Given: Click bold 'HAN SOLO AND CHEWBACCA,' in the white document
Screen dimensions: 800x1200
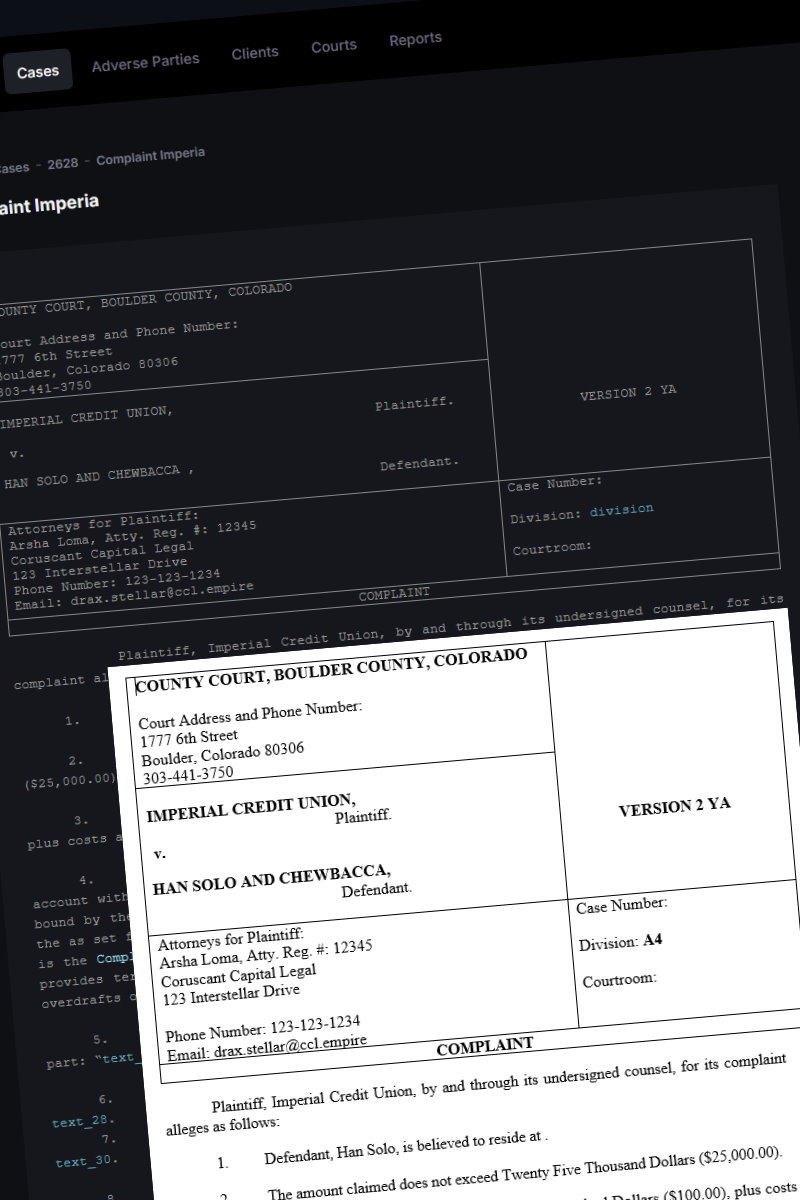Looking at the screenshot, I should [x=271, y=879].
